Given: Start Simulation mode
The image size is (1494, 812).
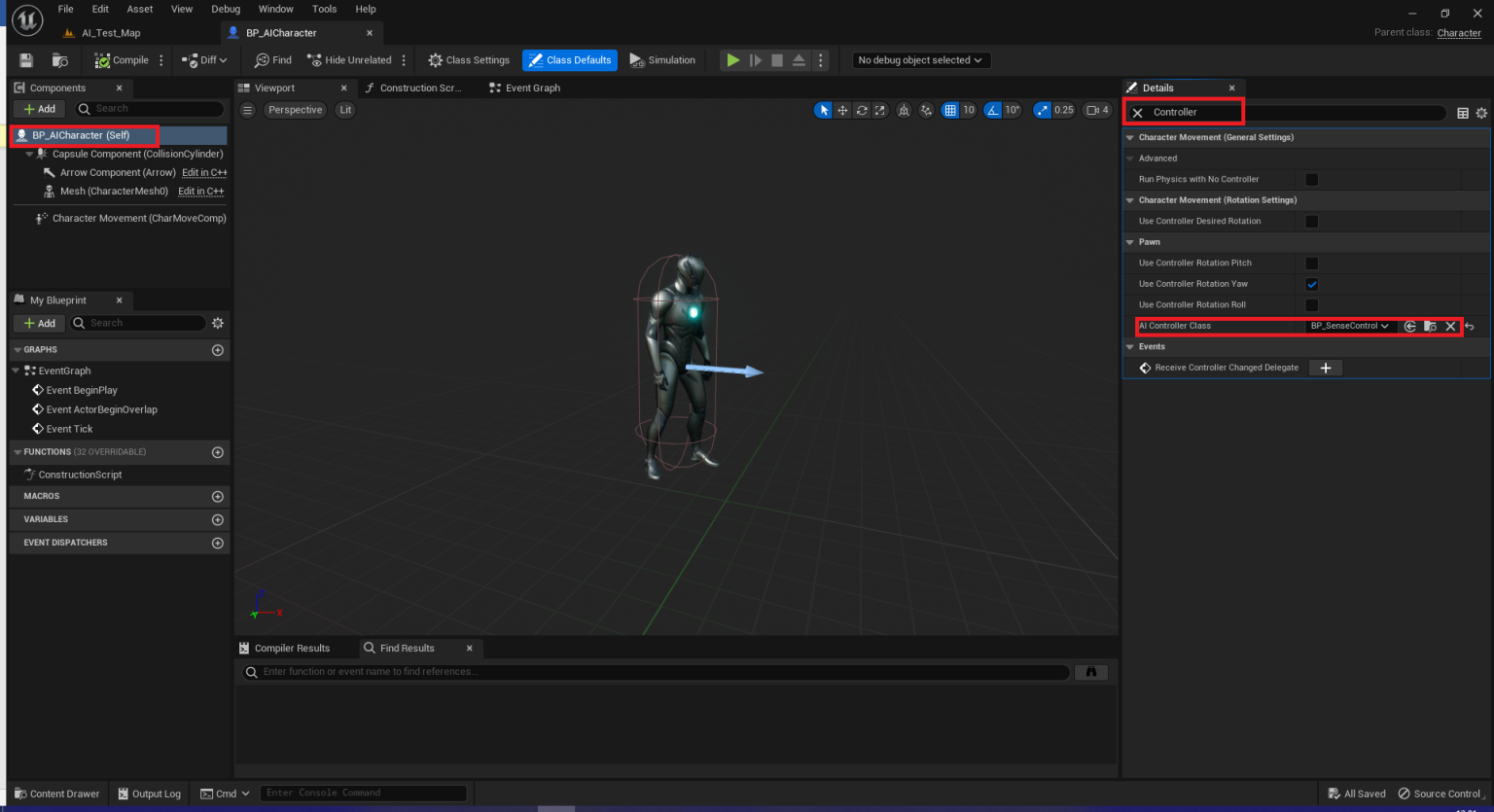Looking at the screenshot, I should (x=662, y=59).
